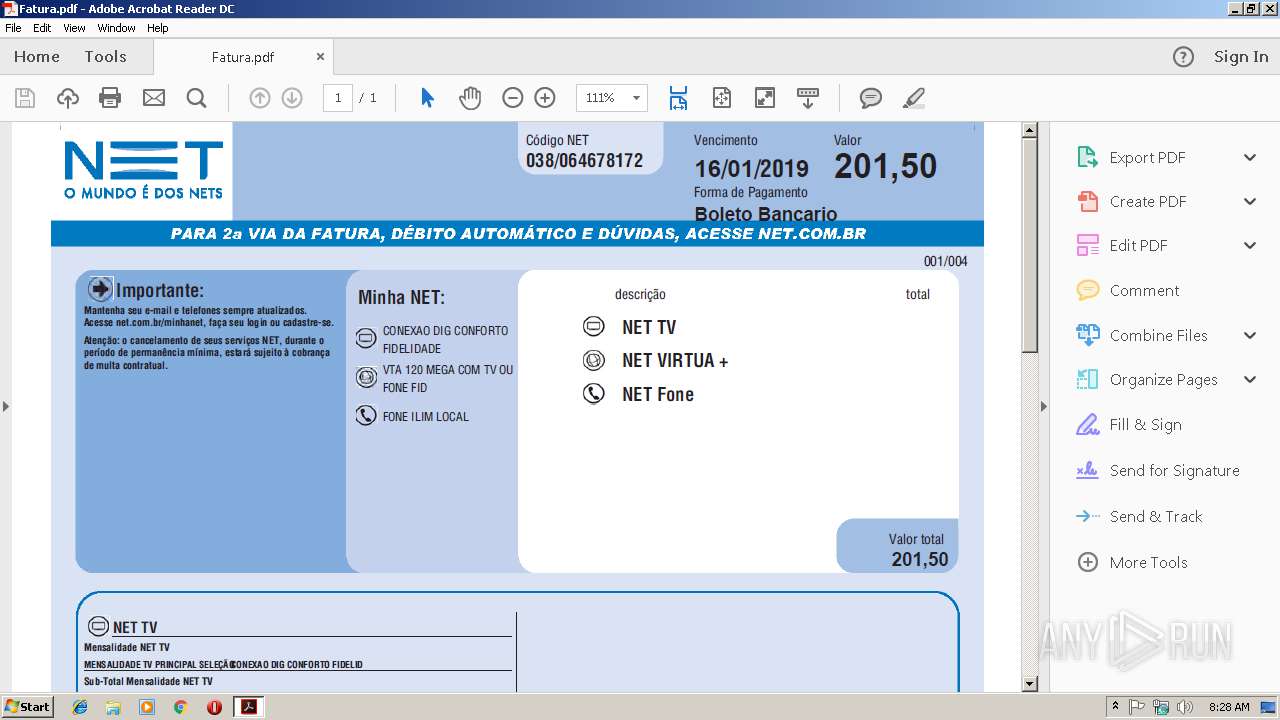Viewport: 1280px width, 720px height.
Task: Open the Help menu
Action: click(158, 28)
